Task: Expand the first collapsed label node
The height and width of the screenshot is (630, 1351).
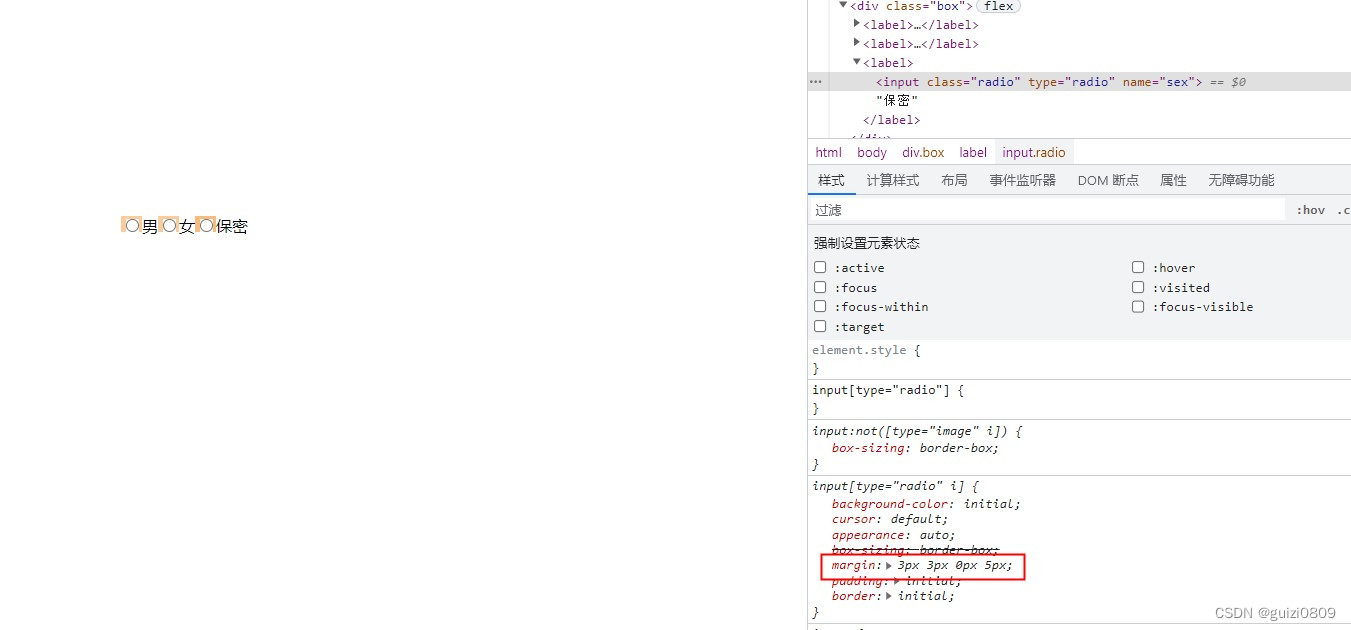Action: pyautogui.click(x=857, y=24)
